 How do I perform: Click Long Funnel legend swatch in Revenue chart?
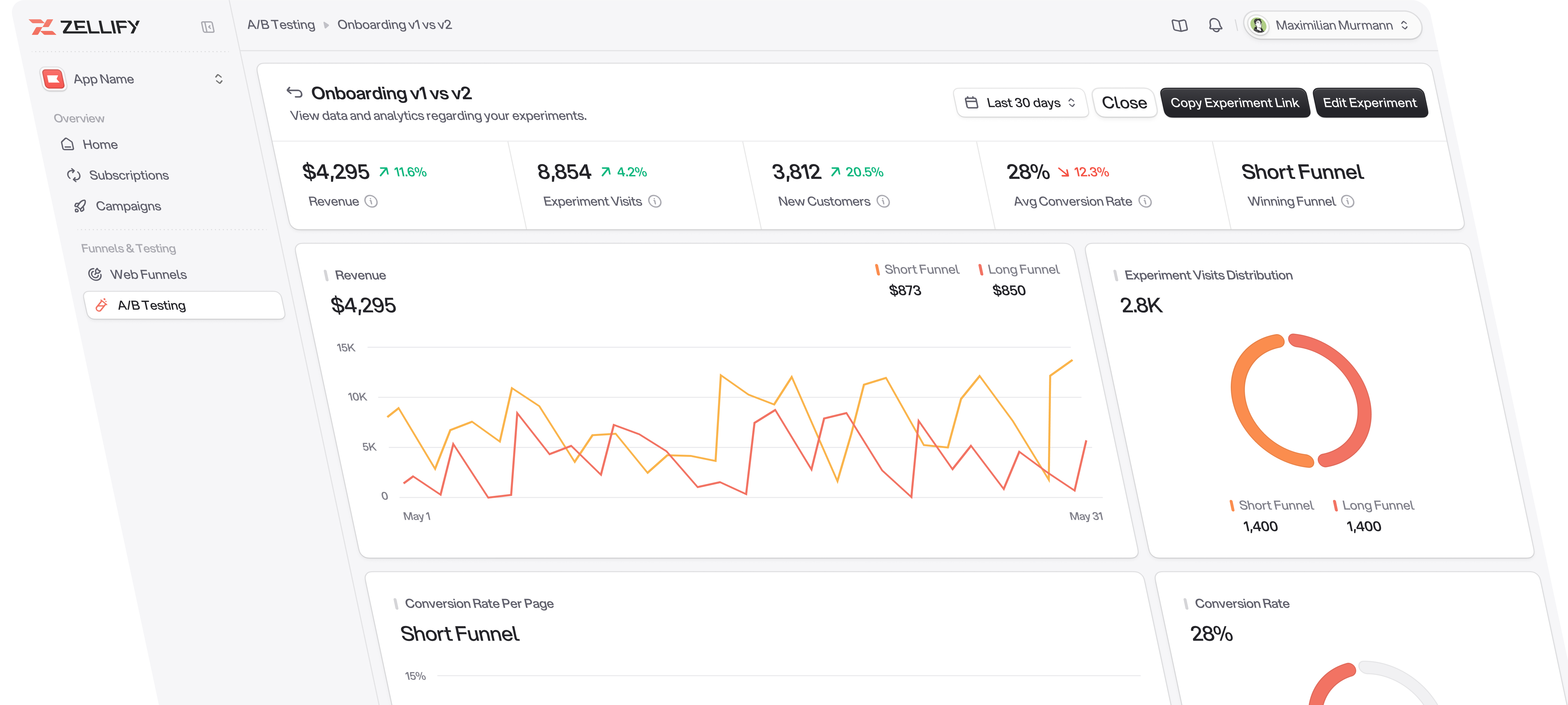pyautogui.click(x=981, y=269)
